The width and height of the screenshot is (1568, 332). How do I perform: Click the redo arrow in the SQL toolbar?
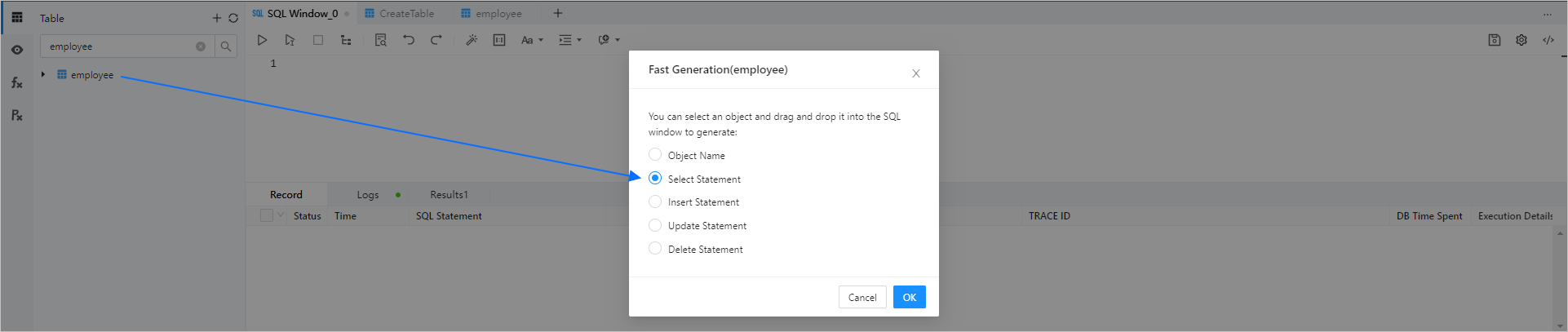click(x=436, y=40)
